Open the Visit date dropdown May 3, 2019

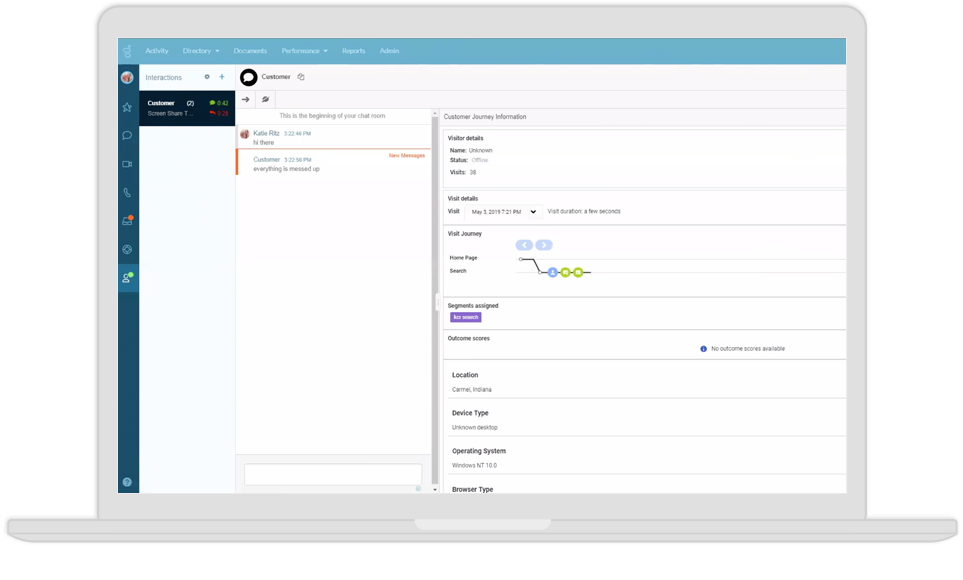[x=504, y=211]
